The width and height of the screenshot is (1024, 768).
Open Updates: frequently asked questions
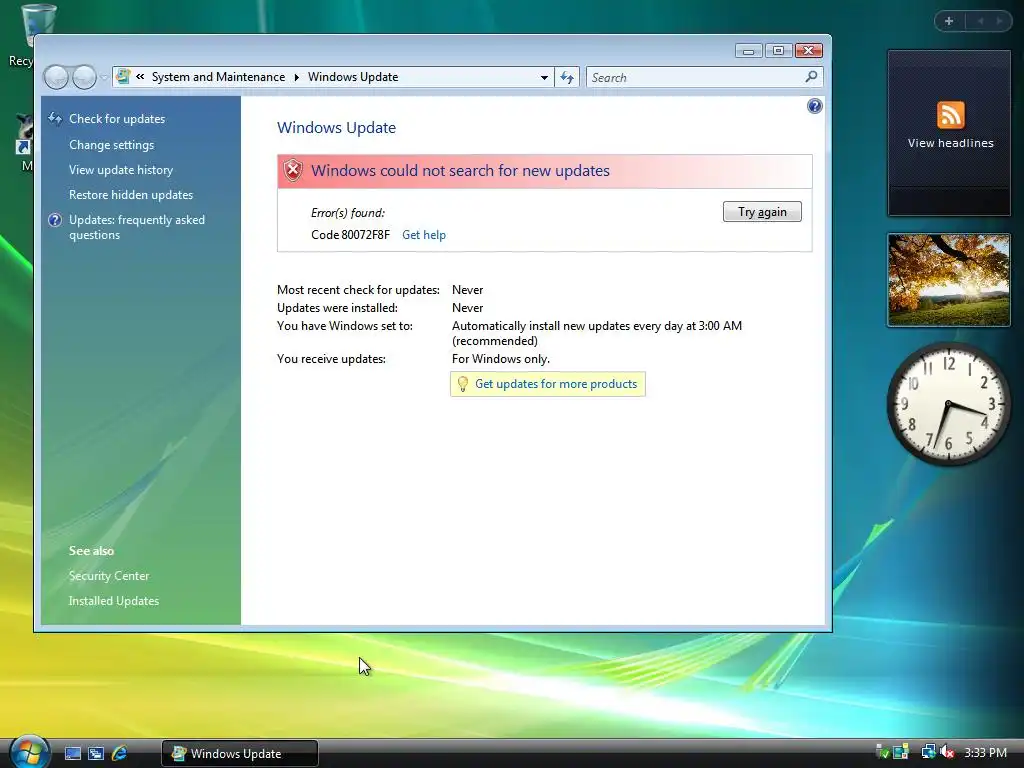click(136, 227)
